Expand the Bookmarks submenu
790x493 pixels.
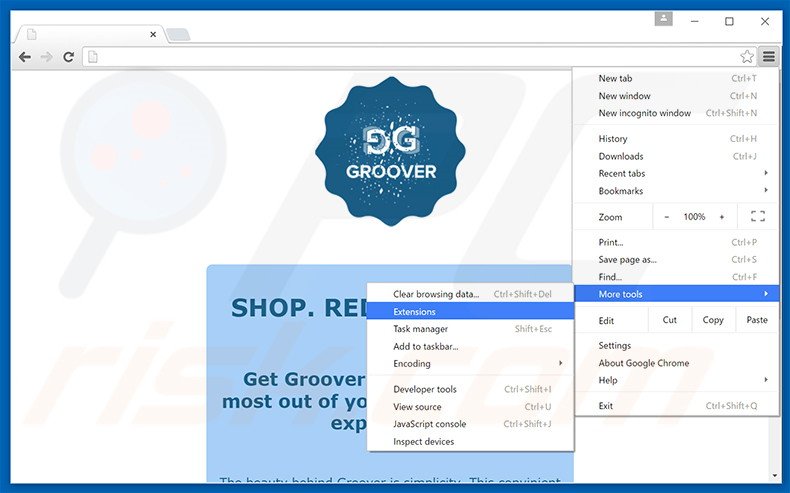[677, 191]
